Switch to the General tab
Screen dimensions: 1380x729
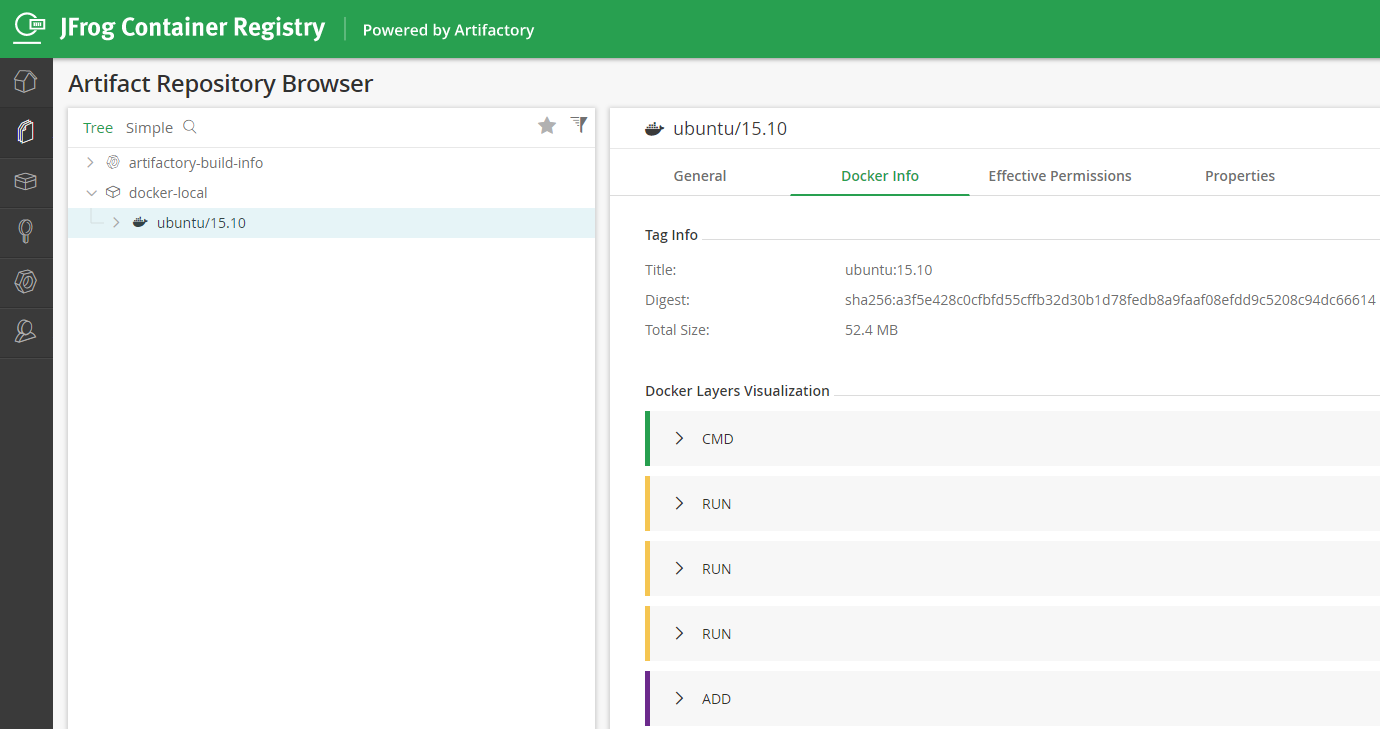(x=700, y=176)
